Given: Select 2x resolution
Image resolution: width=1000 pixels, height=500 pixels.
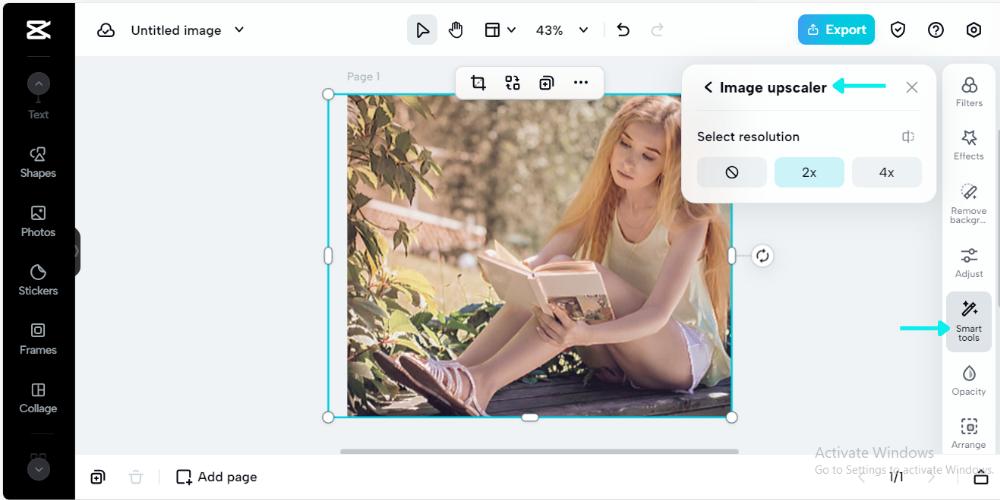Looking at the screenshot, I should coord(809,172).
